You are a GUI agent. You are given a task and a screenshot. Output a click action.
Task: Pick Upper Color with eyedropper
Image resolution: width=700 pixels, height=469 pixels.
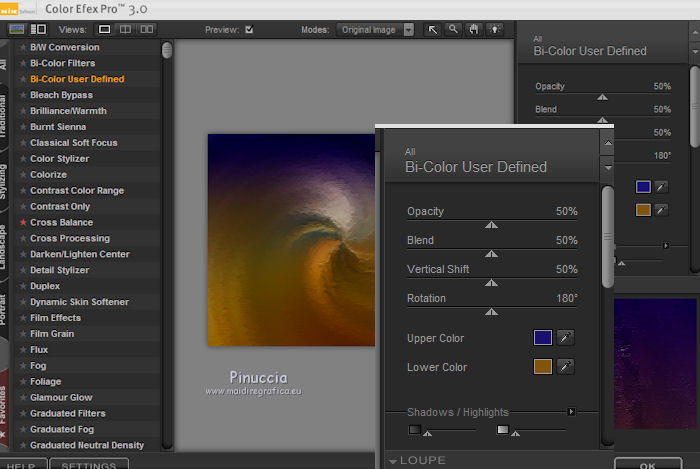566,338
